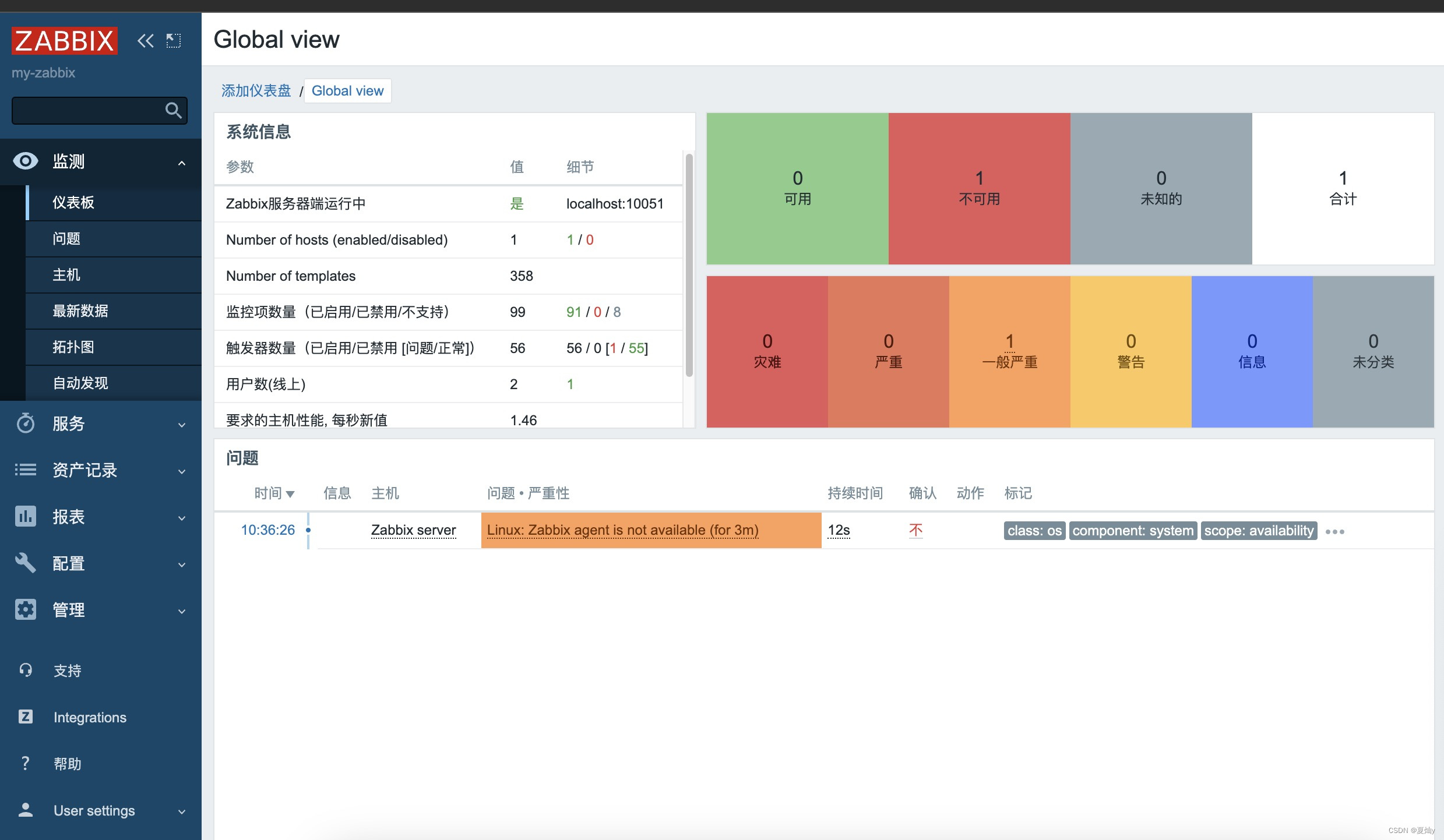Expand the 管理 menu section

pyautogui.click(x=182, y=611)
